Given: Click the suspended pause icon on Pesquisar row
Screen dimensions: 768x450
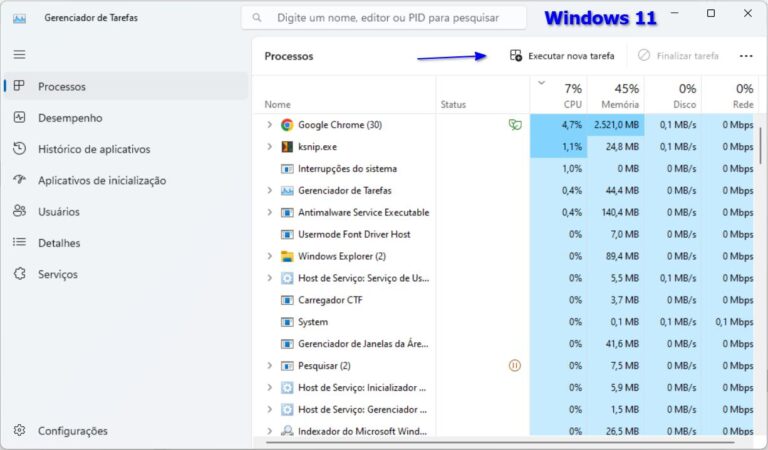Looking at the screenshot, I should click(x=515, y=365).
